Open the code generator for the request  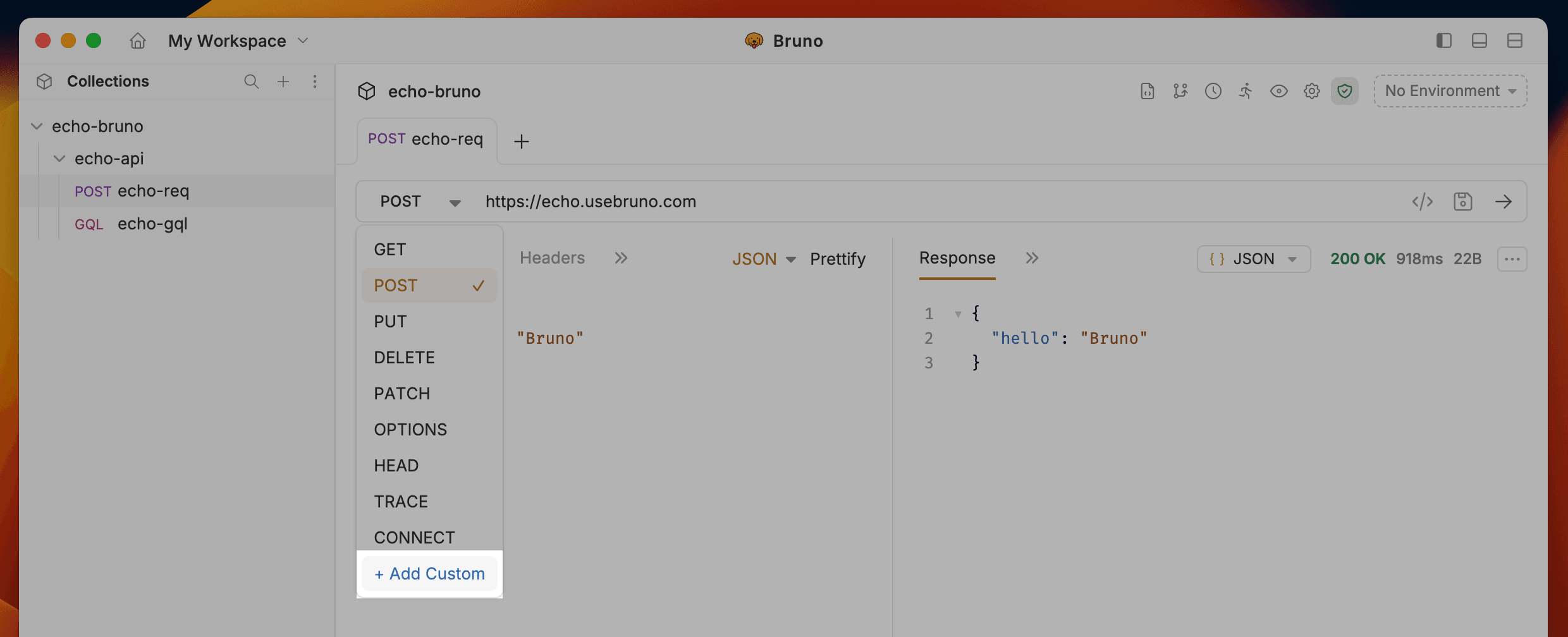pyautogui.click(x=1422, y=202)
